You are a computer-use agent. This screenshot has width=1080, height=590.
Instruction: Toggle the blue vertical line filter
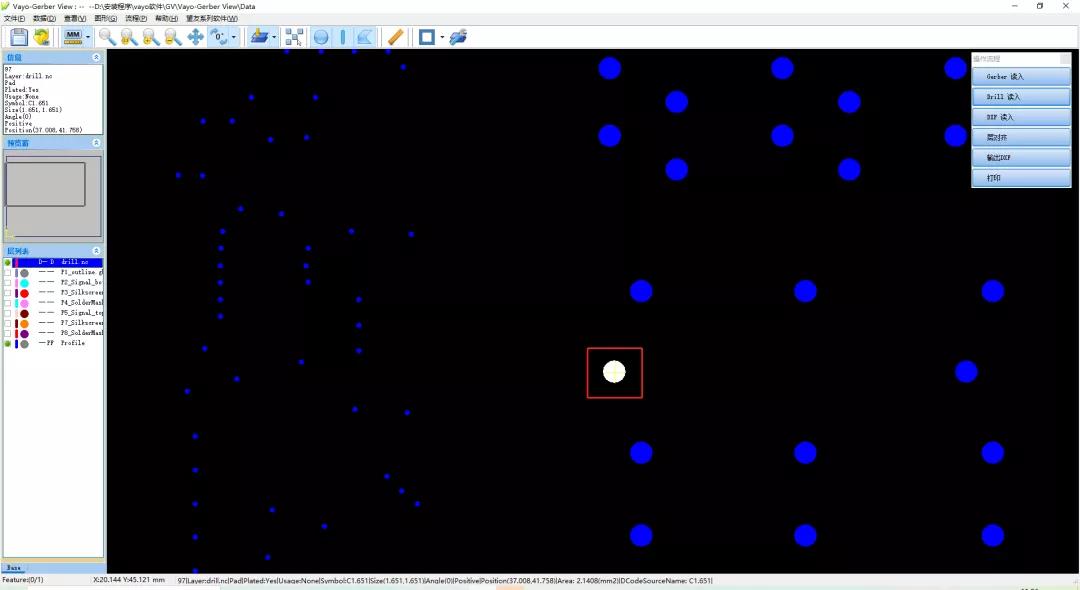tap(343, 36)
